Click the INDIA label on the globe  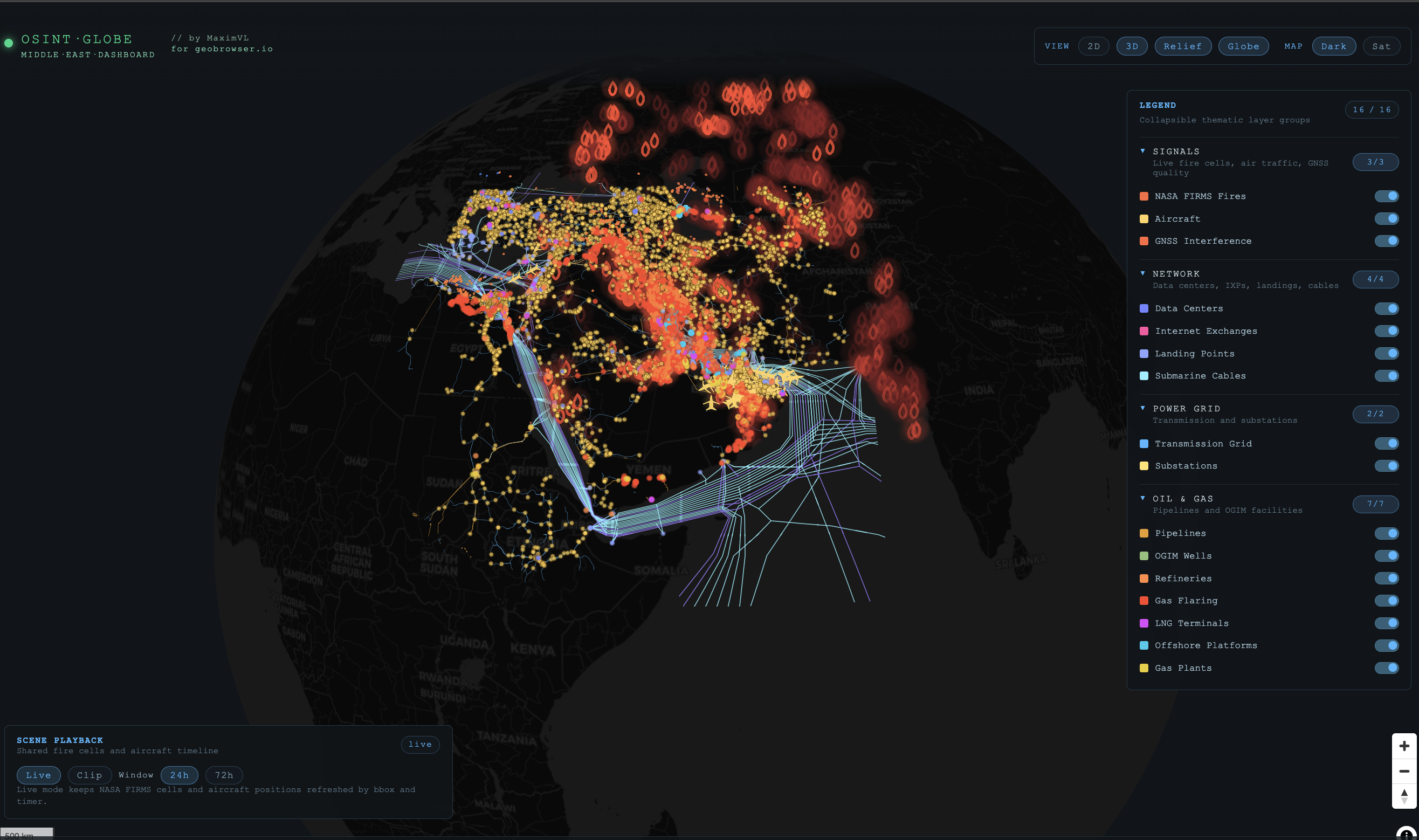(x=979, y=390)
